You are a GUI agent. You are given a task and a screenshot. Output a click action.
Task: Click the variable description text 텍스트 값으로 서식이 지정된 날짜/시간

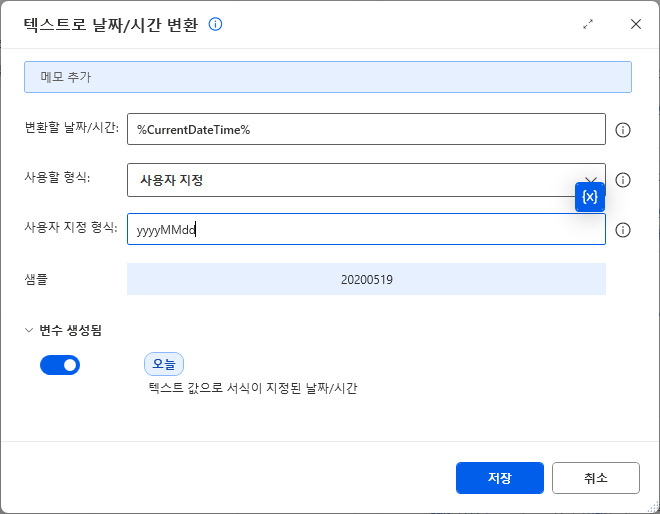pyautogui.click(x=253, y=388)
